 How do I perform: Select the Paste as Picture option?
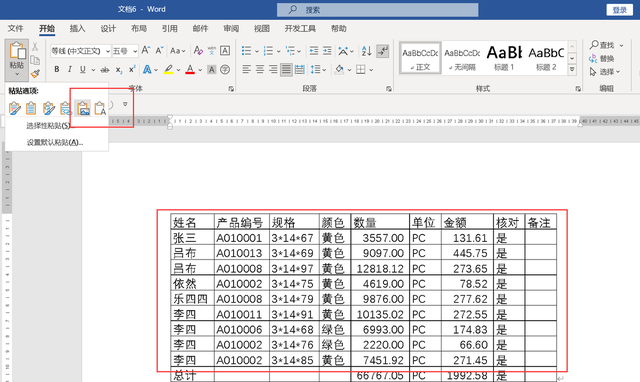coord(83,109)
